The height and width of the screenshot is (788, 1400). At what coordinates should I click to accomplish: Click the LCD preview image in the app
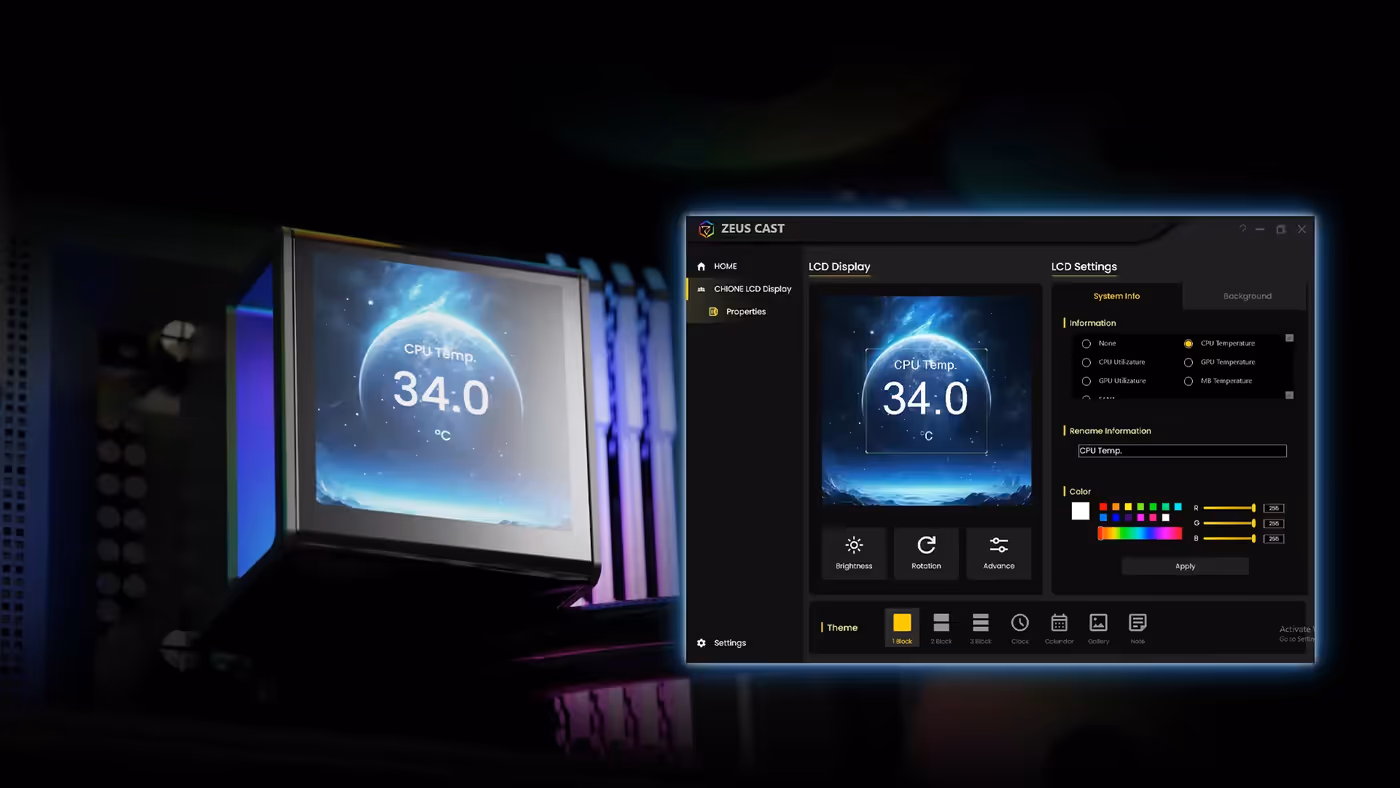click(x=926, y=400)
